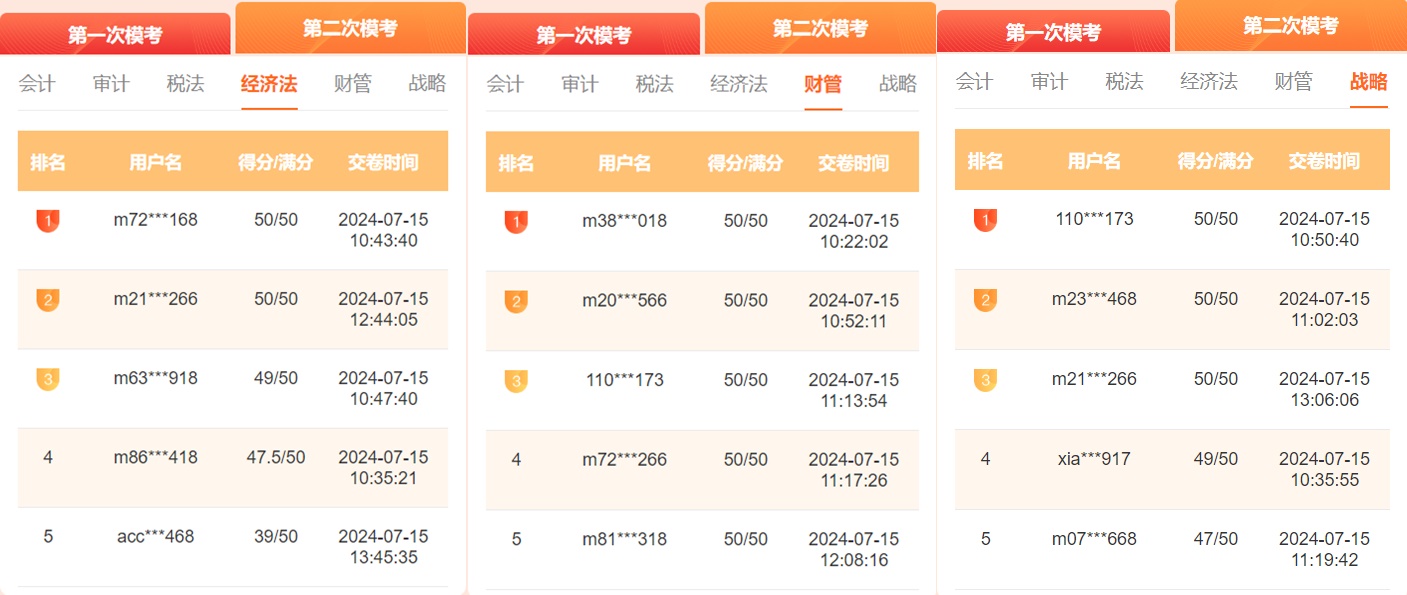
Task: Click username m72***168 in the 经济法 ranking
Action: [x=156, y=221]
